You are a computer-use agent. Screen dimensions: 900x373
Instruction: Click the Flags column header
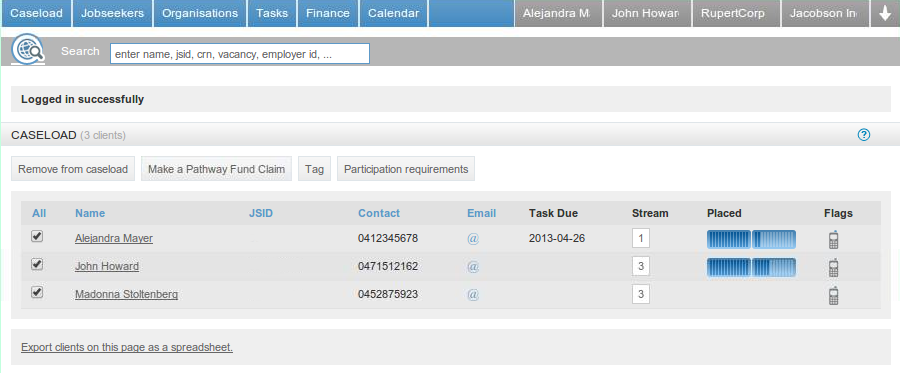(839, 213)
